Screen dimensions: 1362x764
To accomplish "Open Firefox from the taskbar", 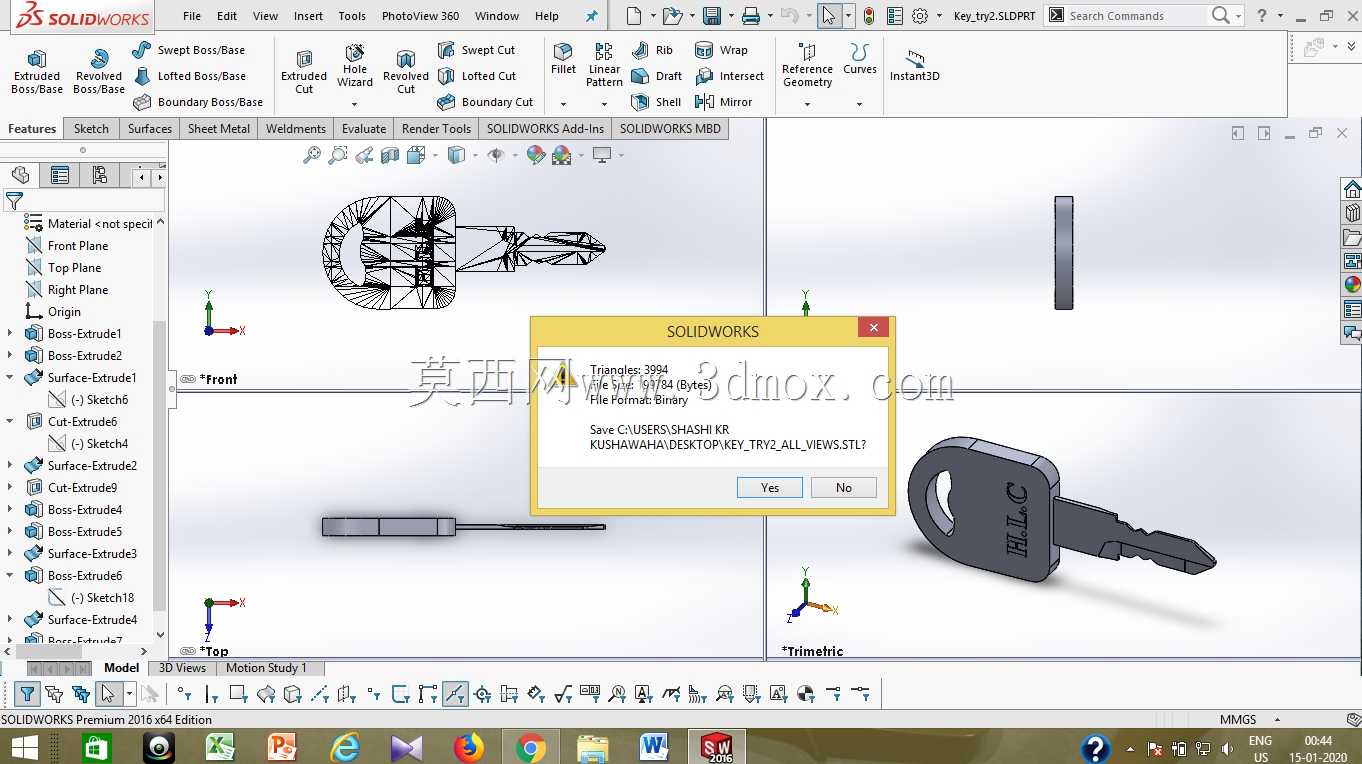I will pyautogui.click(x=468, y=747).
